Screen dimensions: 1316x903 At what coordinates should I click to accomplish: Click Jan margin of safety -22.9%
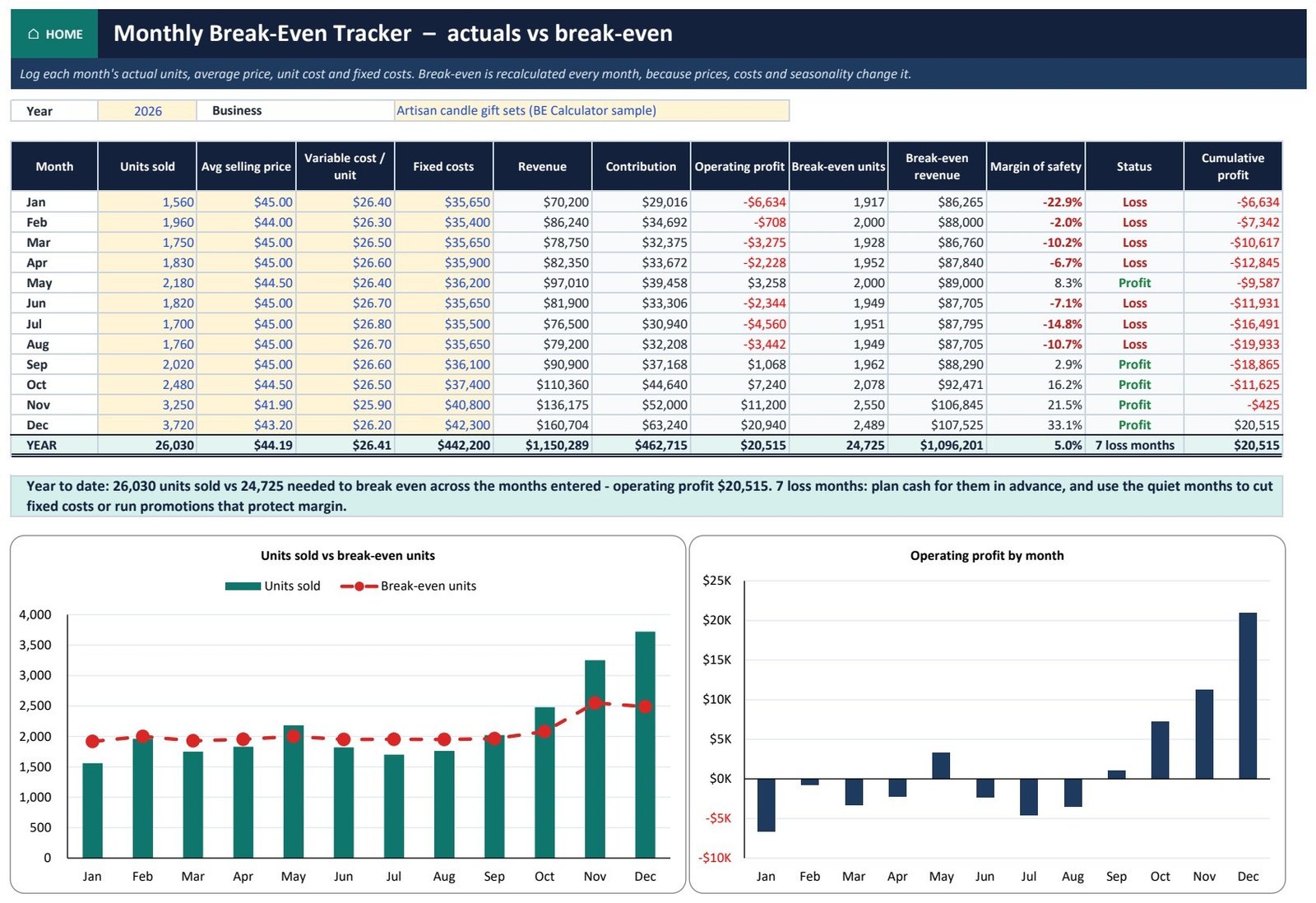pyautogui.click(x=1036, y=202)
